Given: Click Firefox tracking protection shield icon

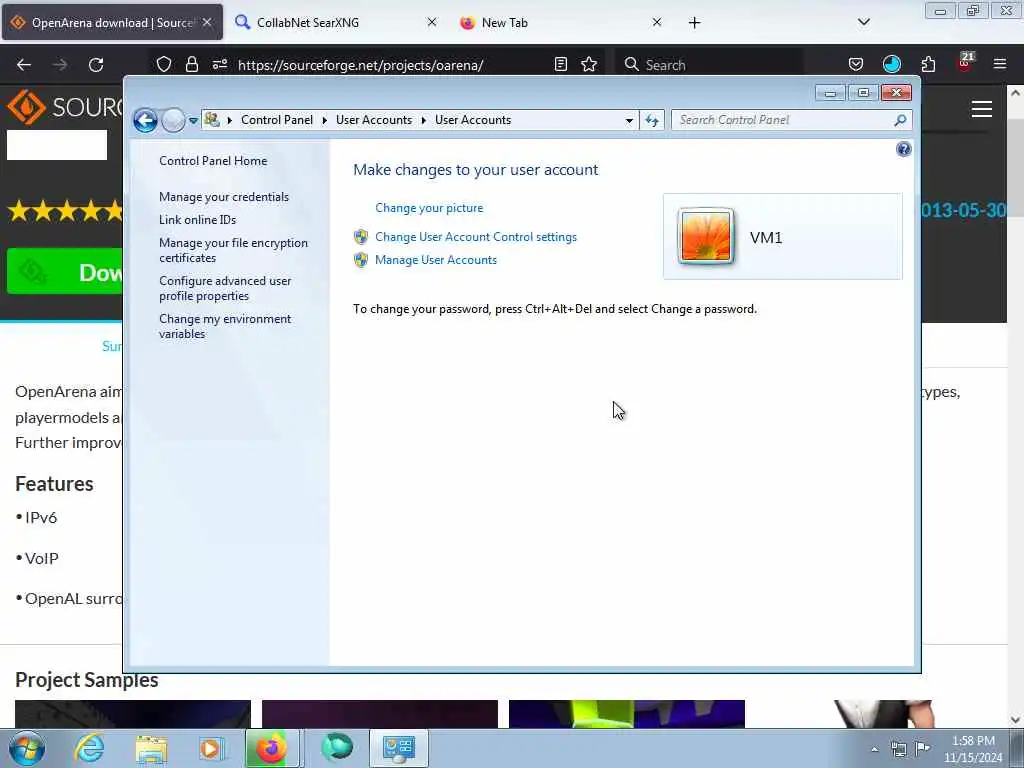Looking at the screenshot, I should (x=164, y=64).
